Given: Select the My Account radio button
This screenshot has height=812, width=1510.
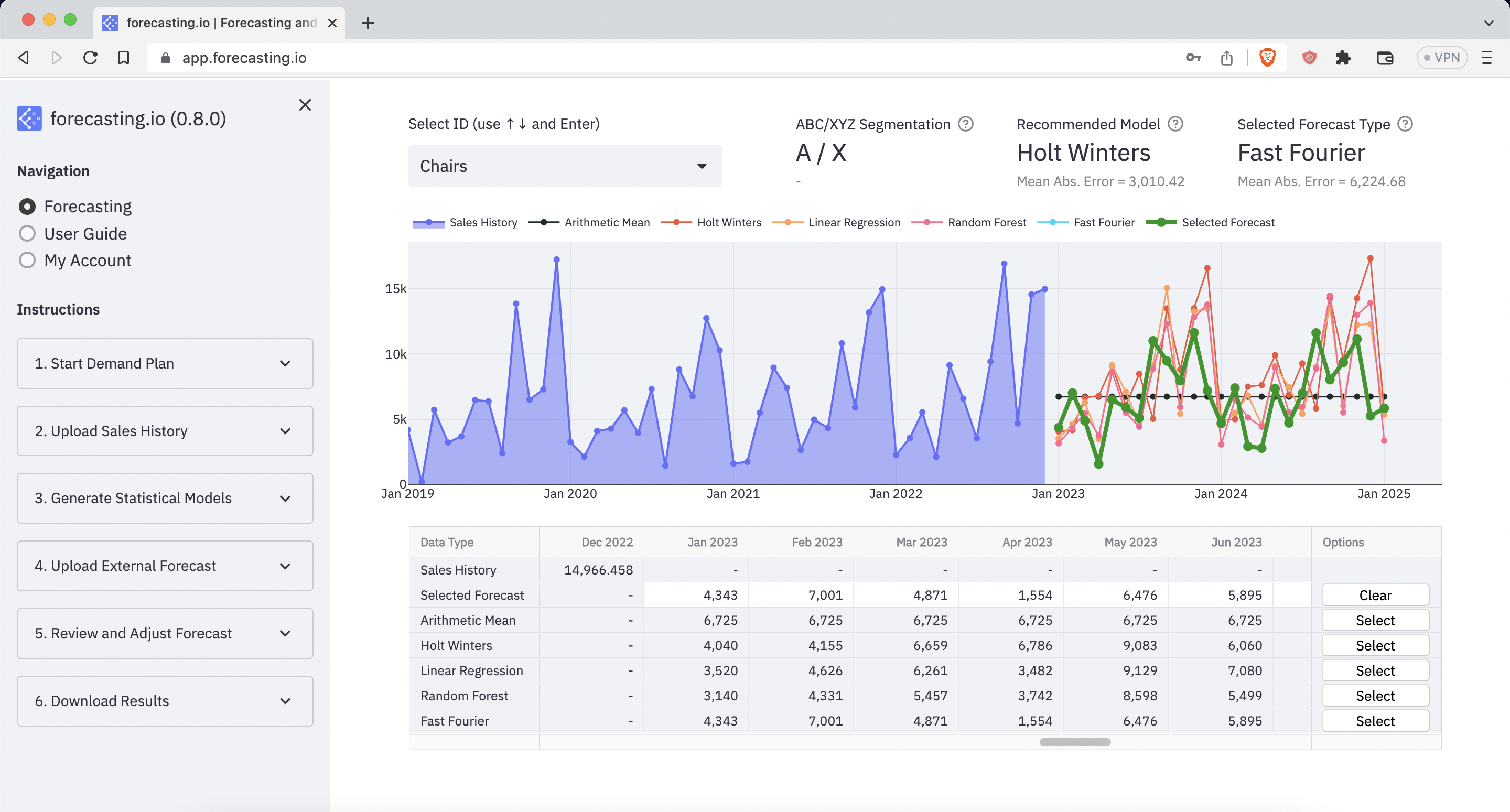Looking at the screenshot, I should 27,261.
